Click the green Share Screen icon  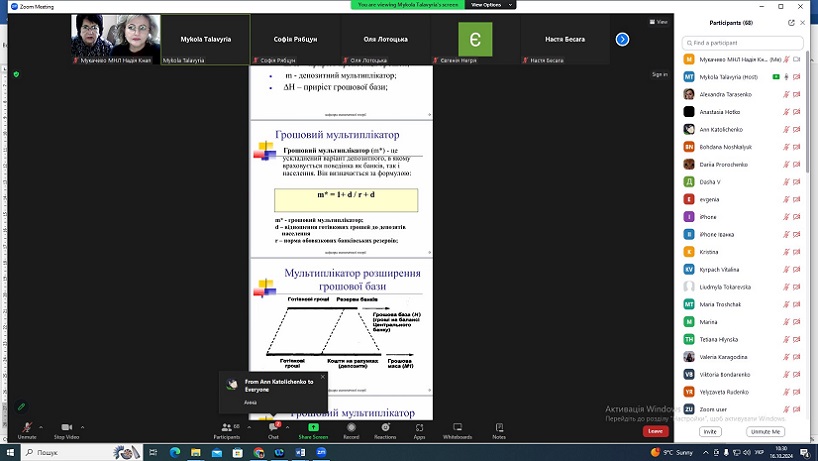pos(314,427)
